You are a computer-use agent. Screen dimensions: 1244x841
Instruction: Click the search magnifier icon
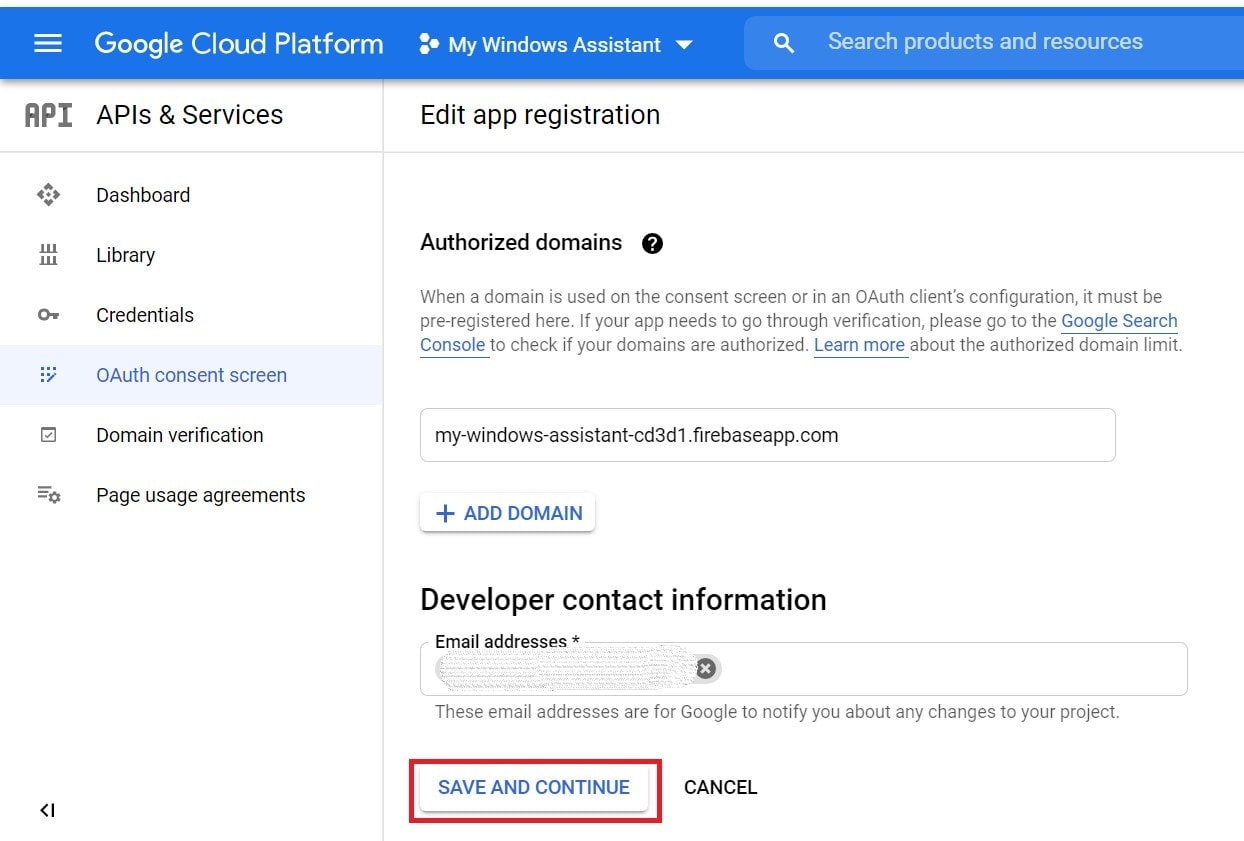click(784, 43)
